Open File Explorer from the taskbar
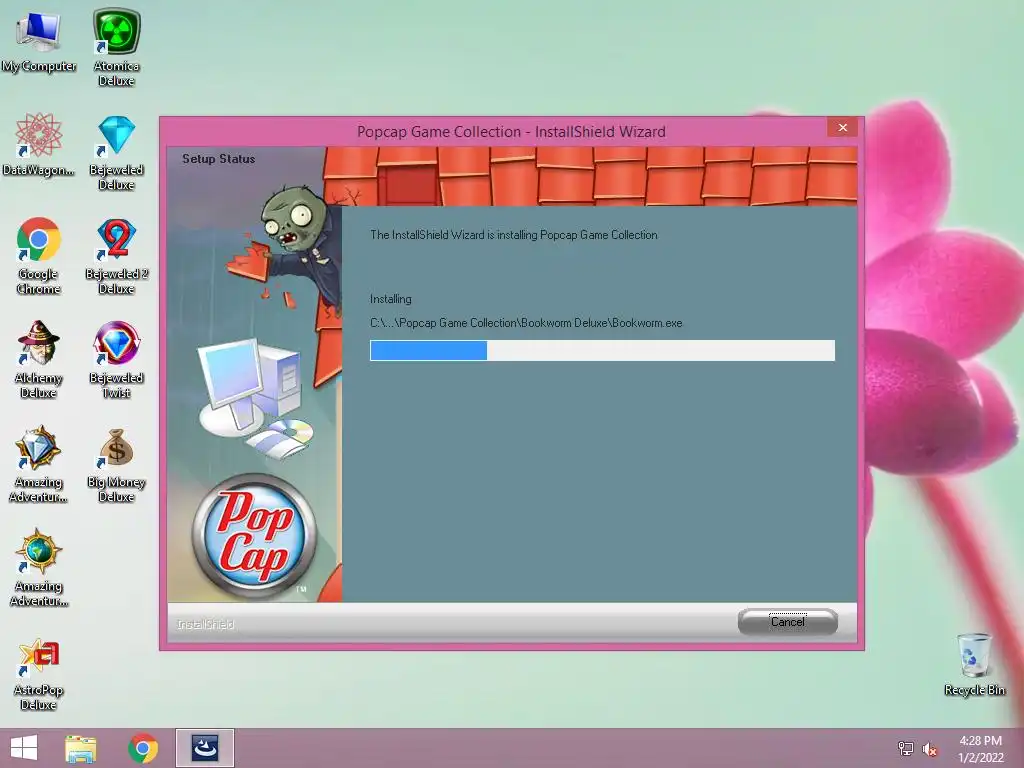This screenshot has width=1024, height=768. [81, 748]
